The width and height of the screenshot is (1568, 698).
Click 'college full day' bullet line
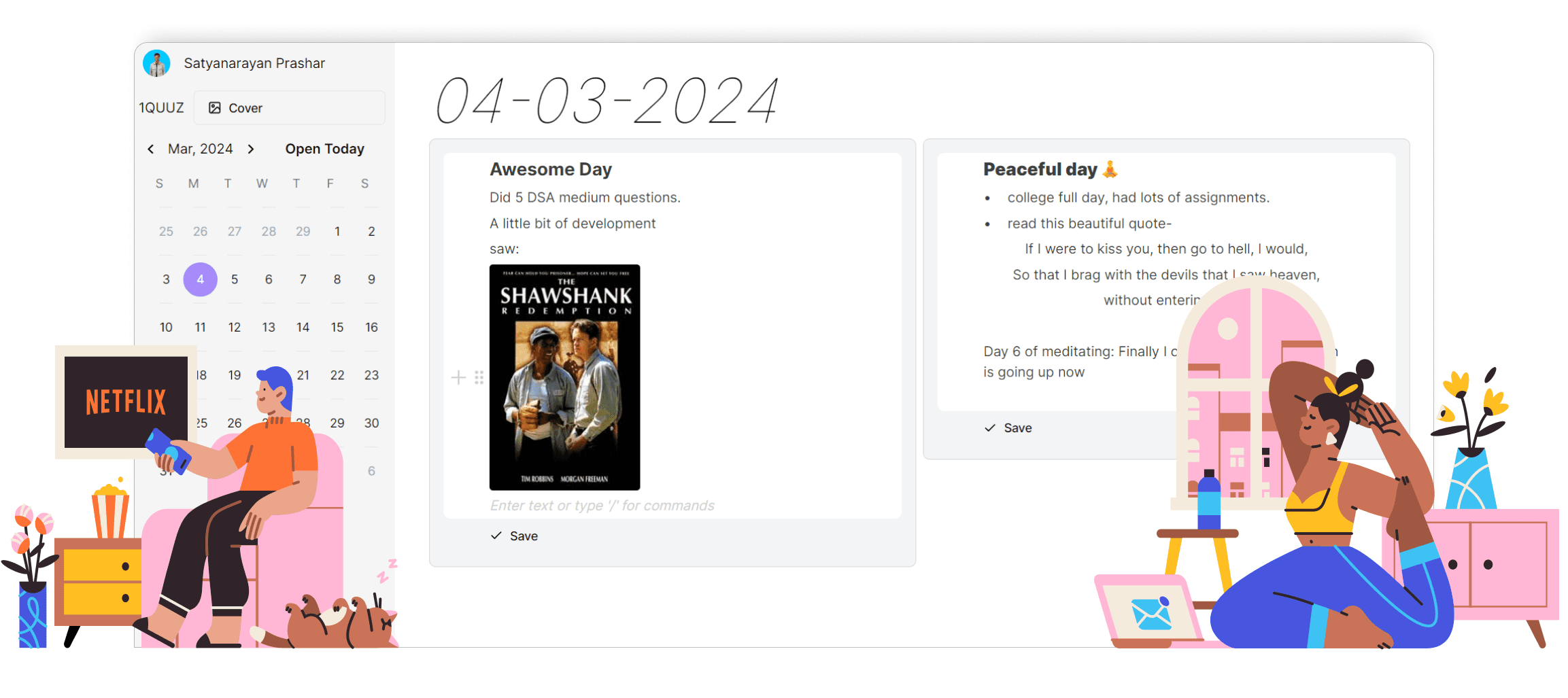(x=1138, y=198)
